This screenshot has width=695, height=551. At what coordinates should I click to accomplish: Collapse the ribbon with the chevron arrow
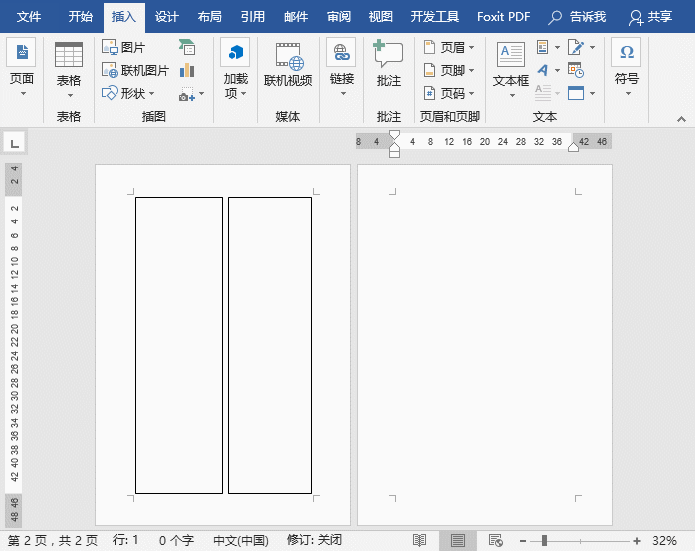coord(681,118)
